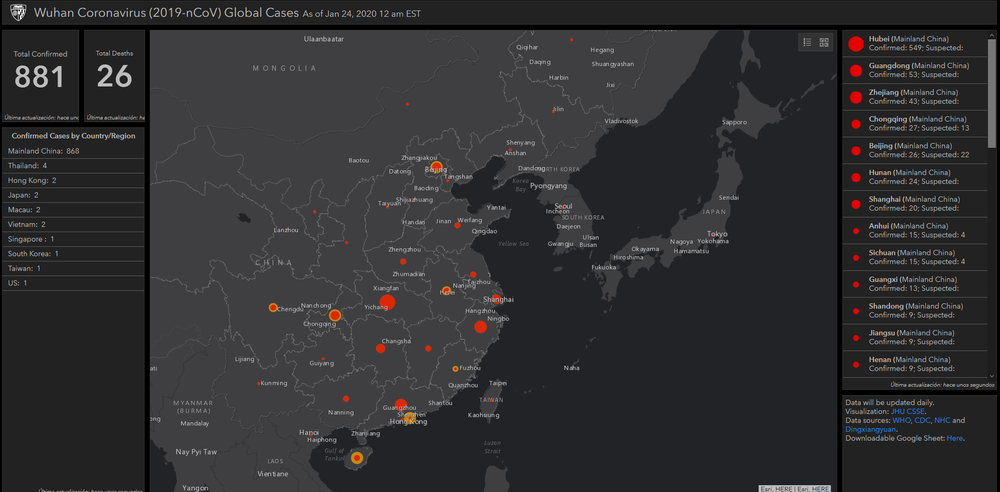Open the basemap gallery grid icon
The image size is (1000, 492).
(824, 42)
